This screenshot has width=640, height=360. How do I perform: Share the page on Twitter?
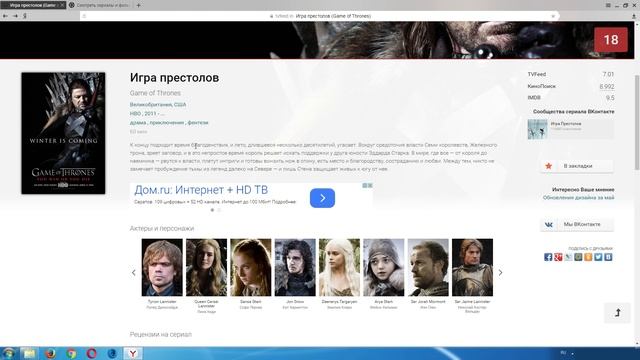[x=598, y=257]
